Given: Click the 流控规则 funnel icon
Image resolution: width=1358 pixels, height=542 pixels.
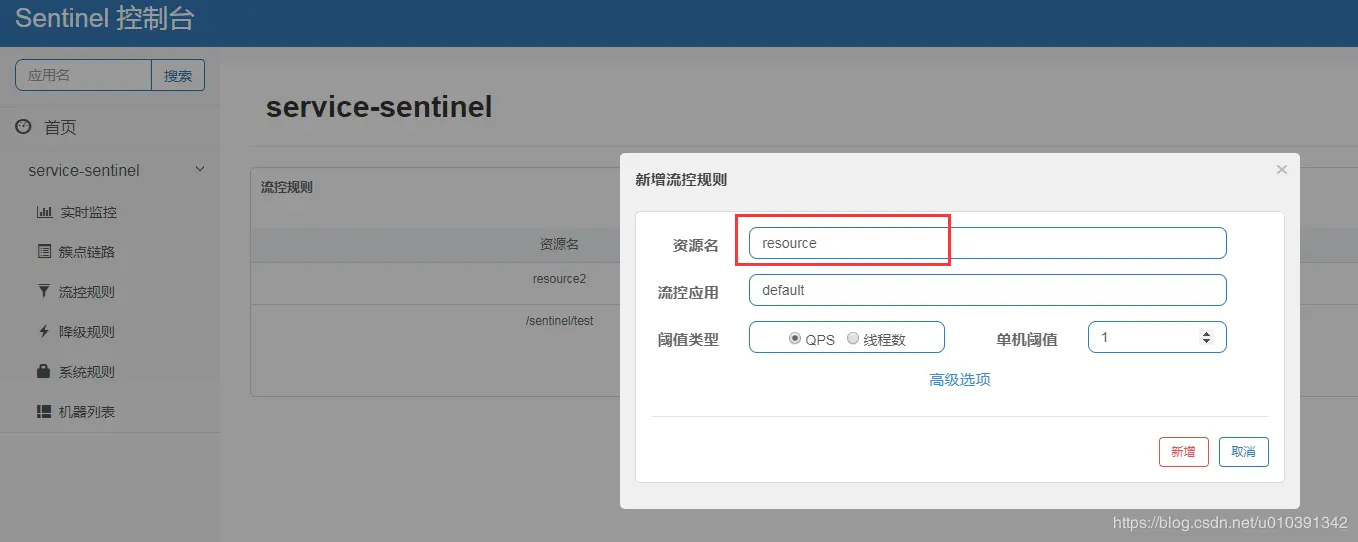Looking at the screenshot, I should [44, 292].
